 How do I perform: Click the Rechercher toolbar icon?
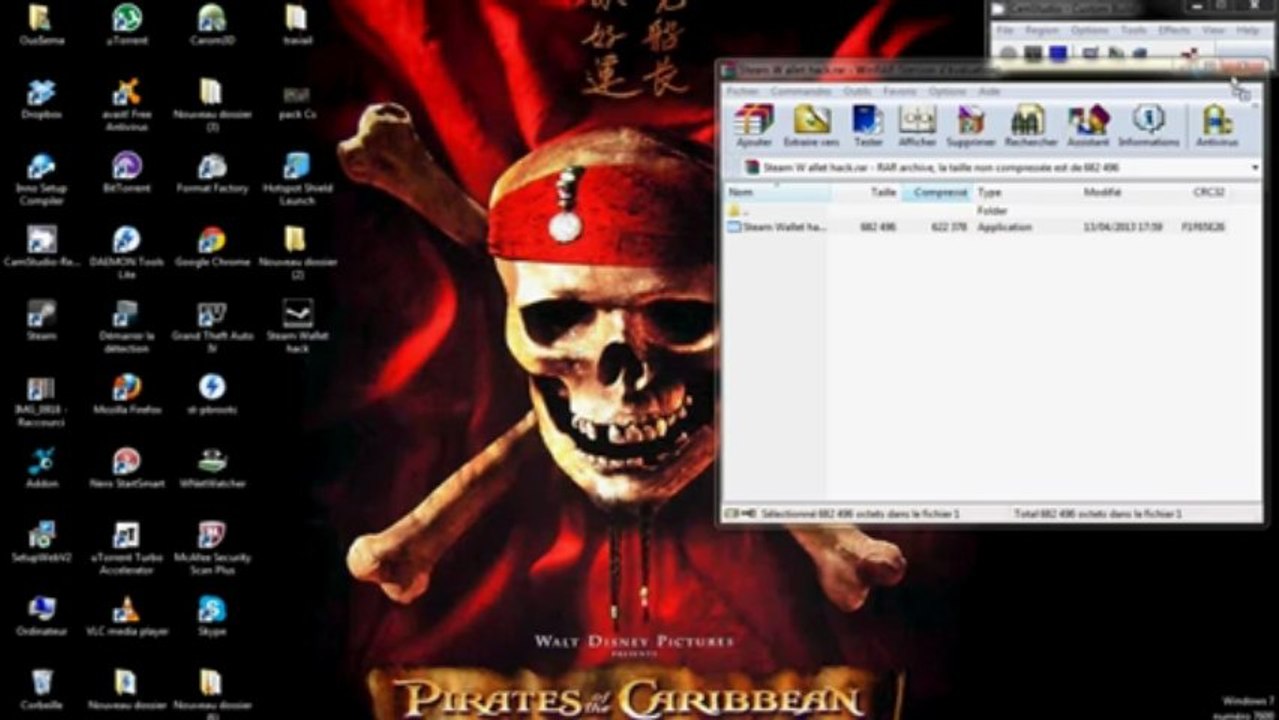click(x=1029, y=126)
